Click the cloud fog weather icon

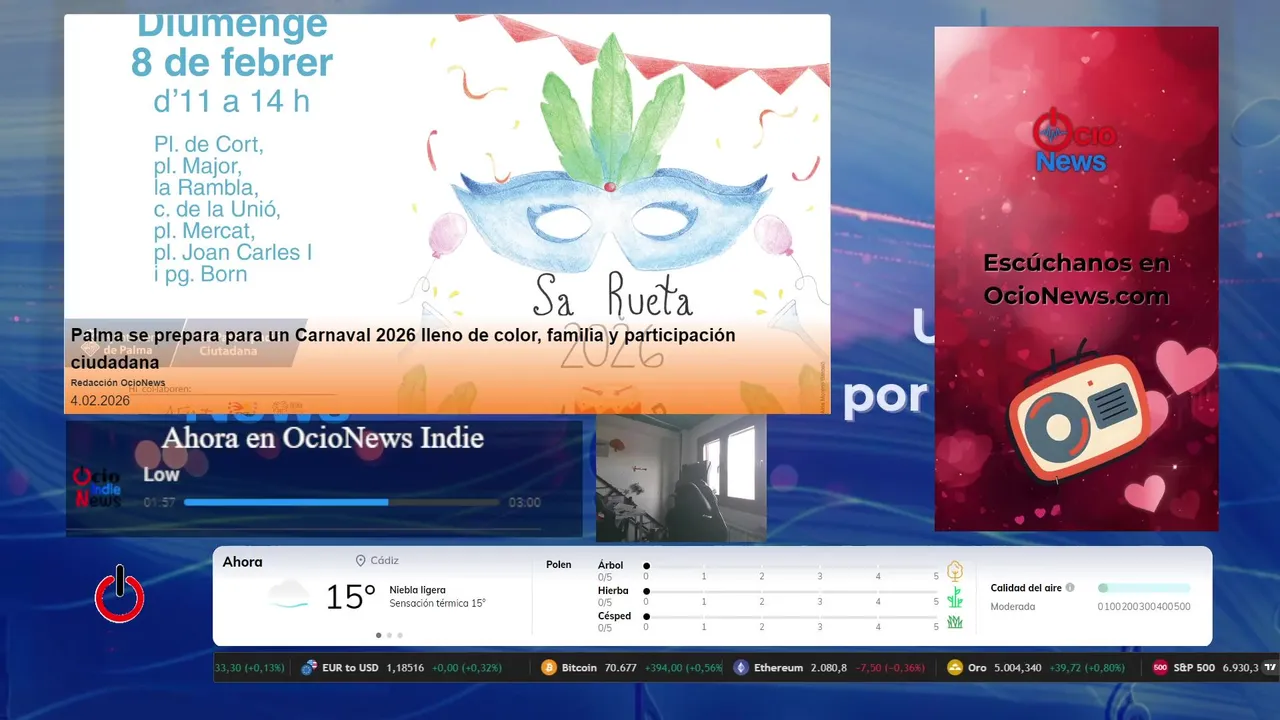(x=288, y=595)
